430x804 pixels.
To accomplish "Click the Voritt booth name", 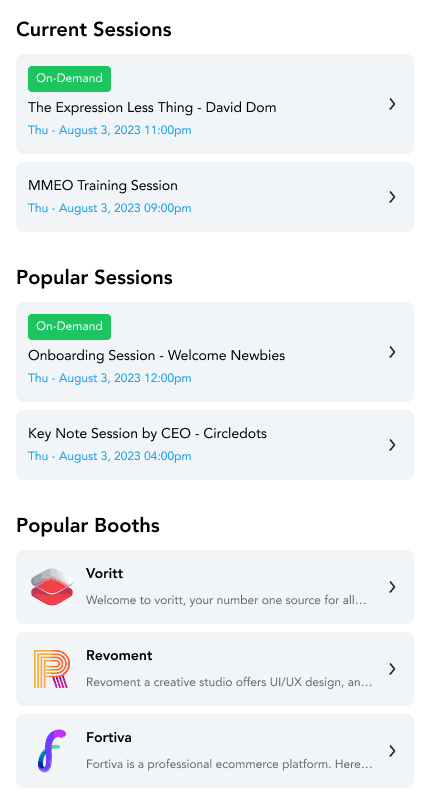I will [105, 573].
